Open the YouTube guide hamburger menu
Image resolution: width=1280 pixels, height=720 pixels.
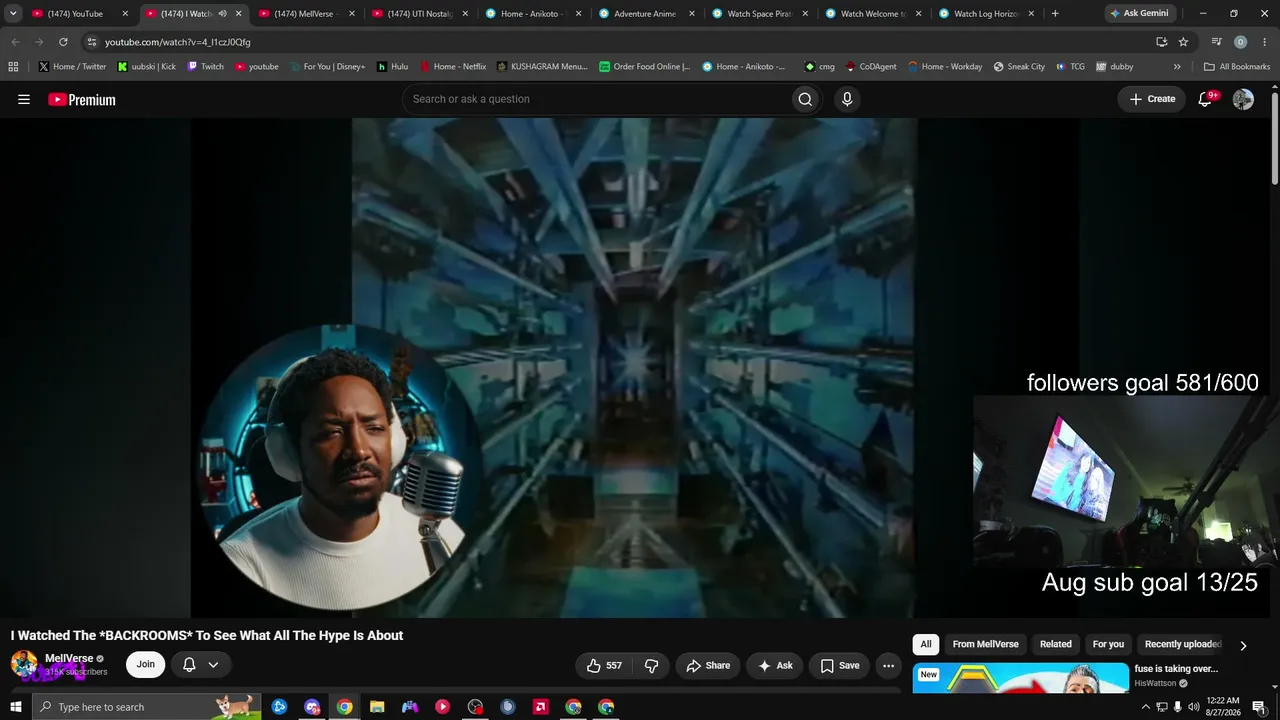pyautogui.click(x=24, y=99)
